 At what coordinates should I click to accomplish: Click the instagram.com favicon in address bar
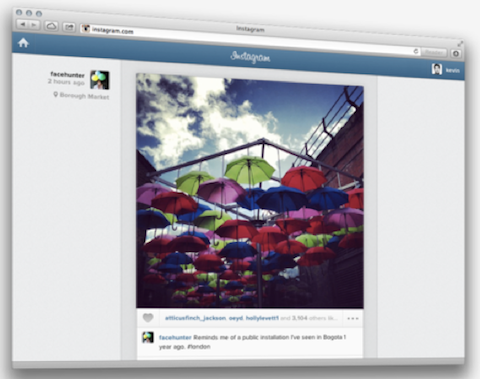(x=86, y=28)
